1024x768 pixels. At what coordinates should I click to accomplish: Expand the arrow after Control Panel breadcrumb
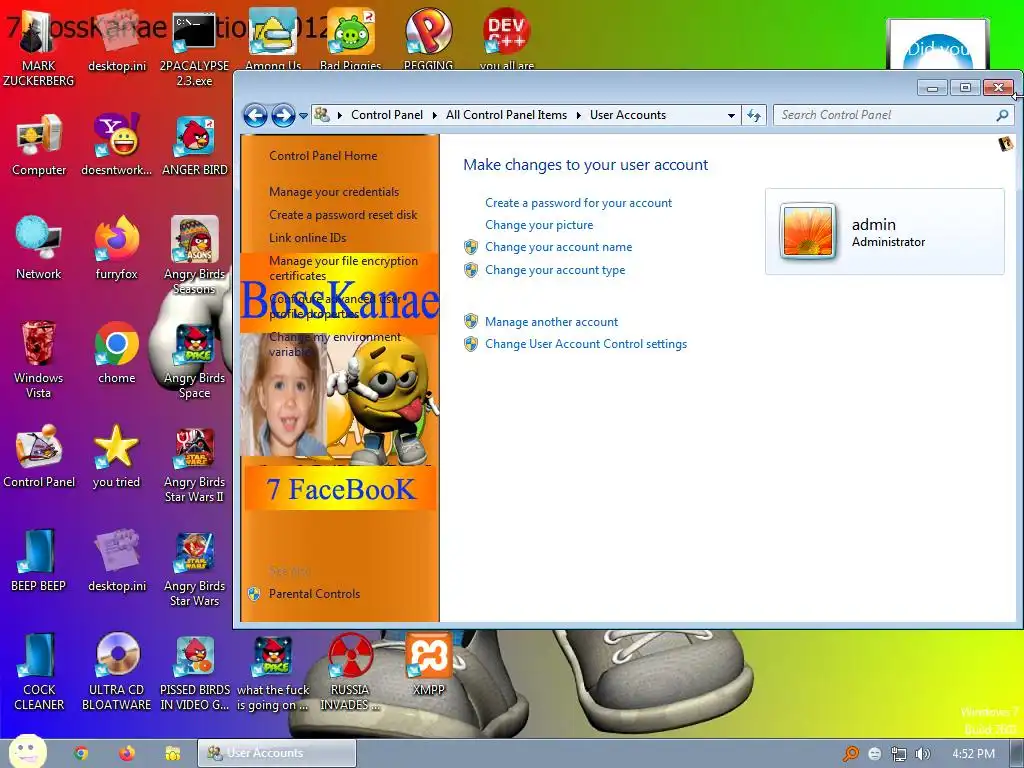[x=434, y=116]
